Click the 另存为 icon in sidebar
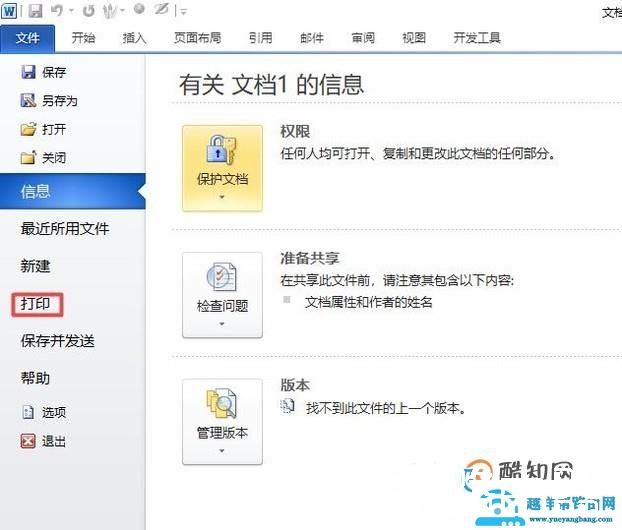This screenshot has height=530, width=622. (x=28, y=100)
